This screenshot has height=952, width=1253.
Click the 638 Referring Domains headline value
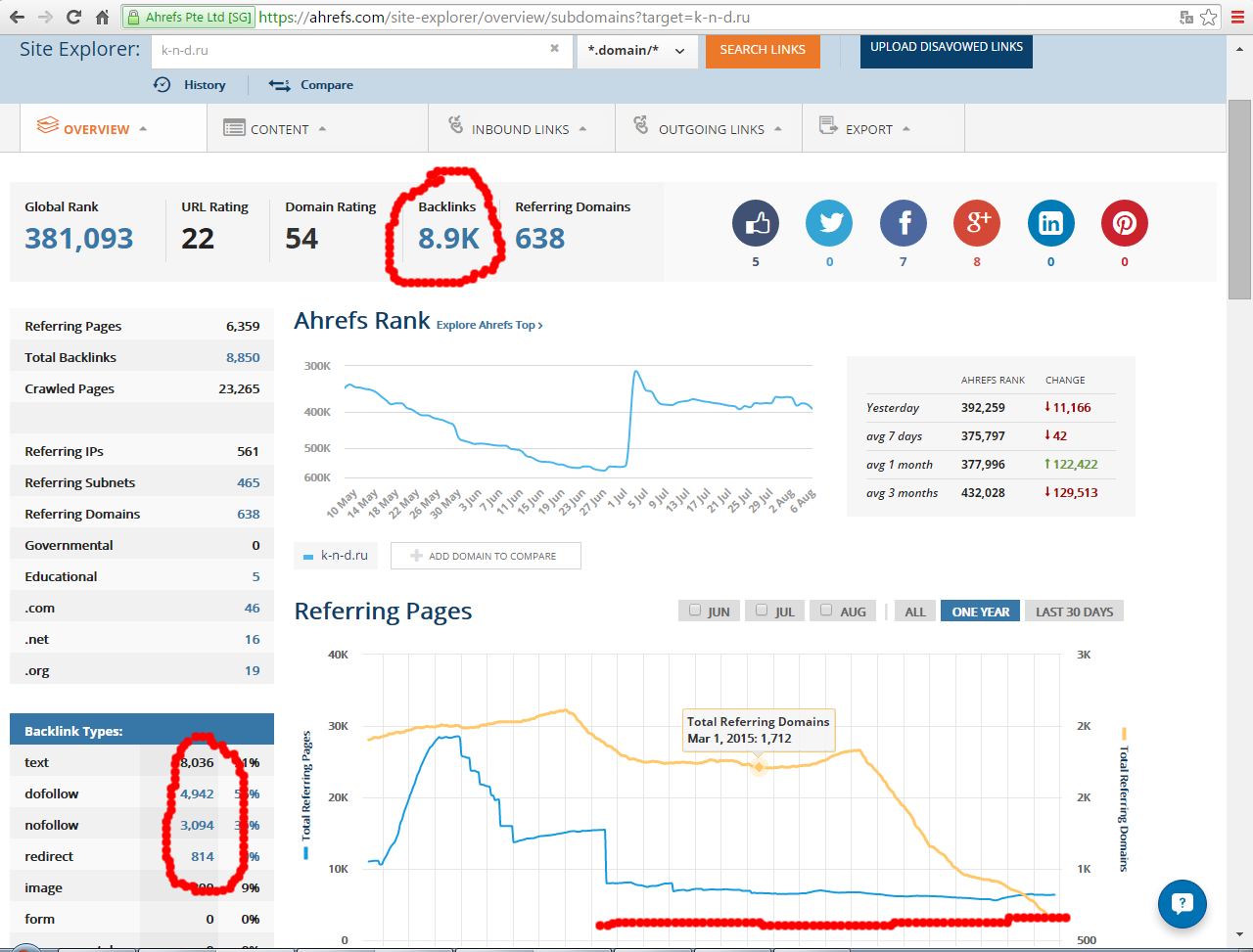(540, 238)
